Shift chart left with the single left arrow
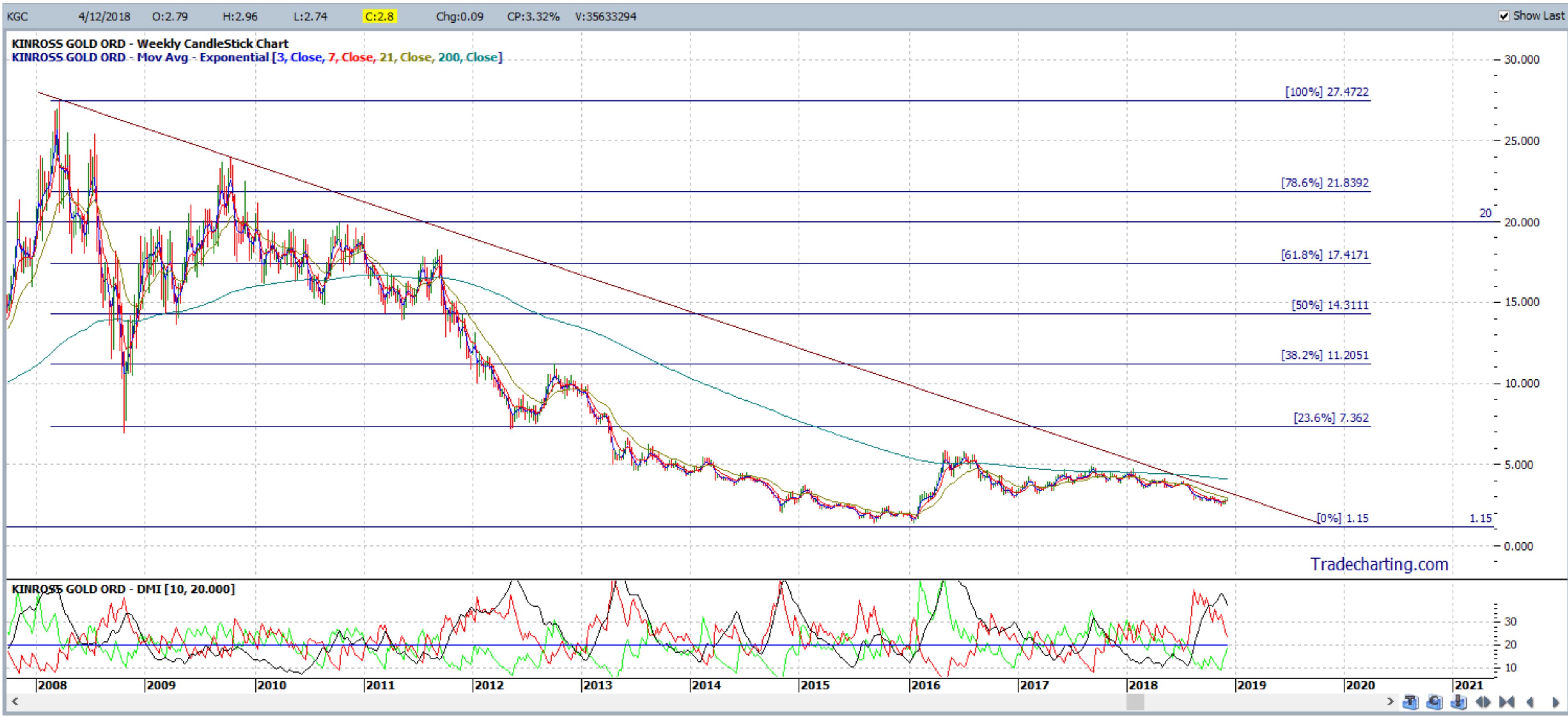This screenshot has height=717, width=1568. 1530,702
